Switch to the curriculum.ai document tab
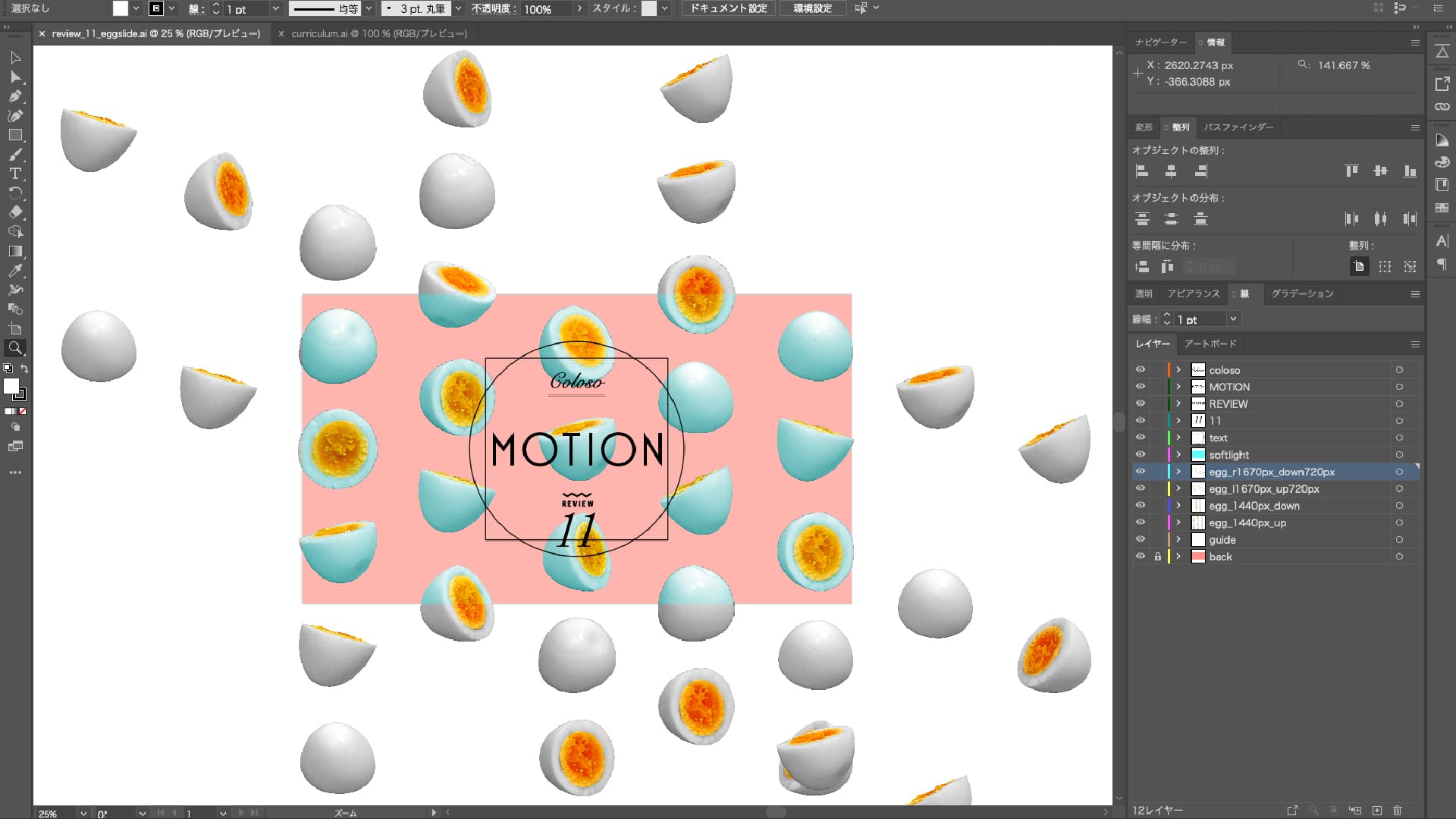The width and height of the screenshot is (1456, 819). tap(379, 33)
